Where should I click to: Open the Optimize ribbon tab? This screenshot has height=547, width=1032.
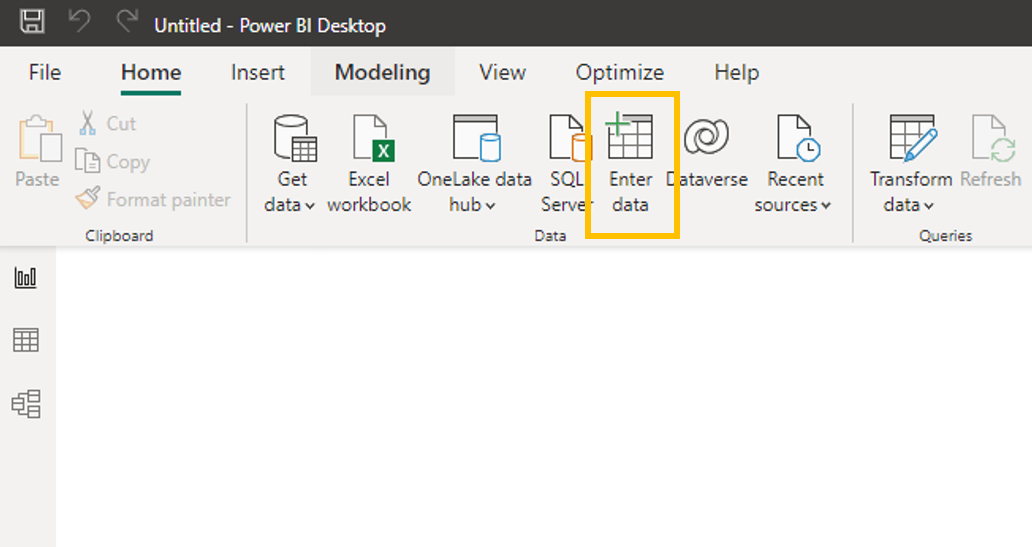coord(619,72)
